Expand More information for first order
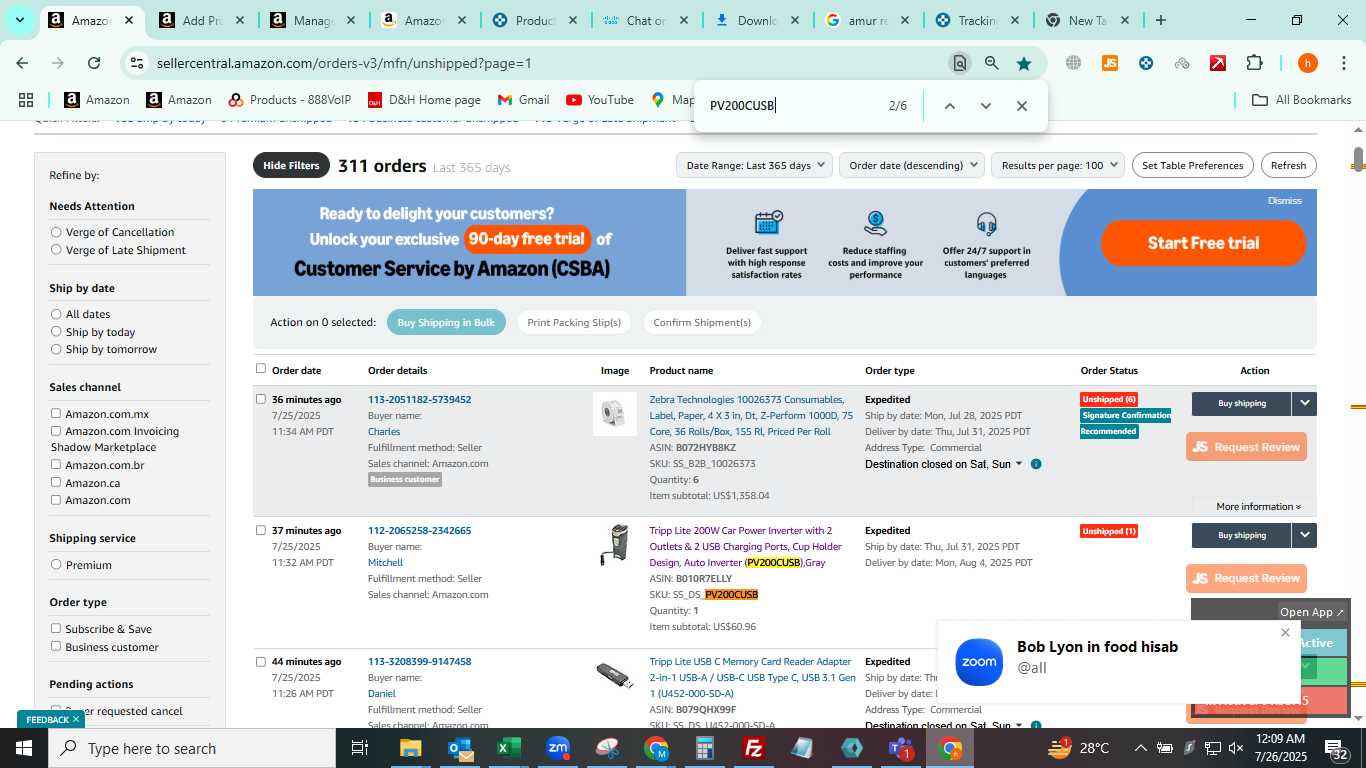 [x=1258, y=506]
